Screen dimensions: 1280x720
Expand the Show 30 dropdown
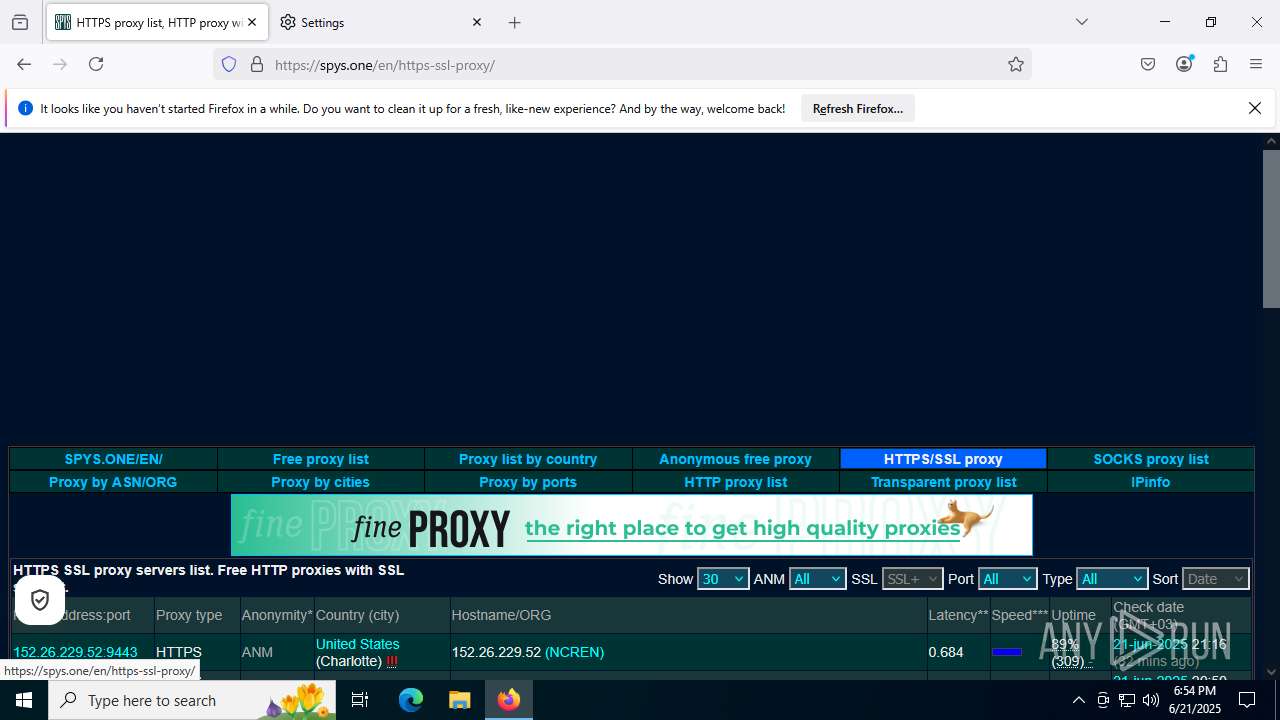click(x=722, y=579)
